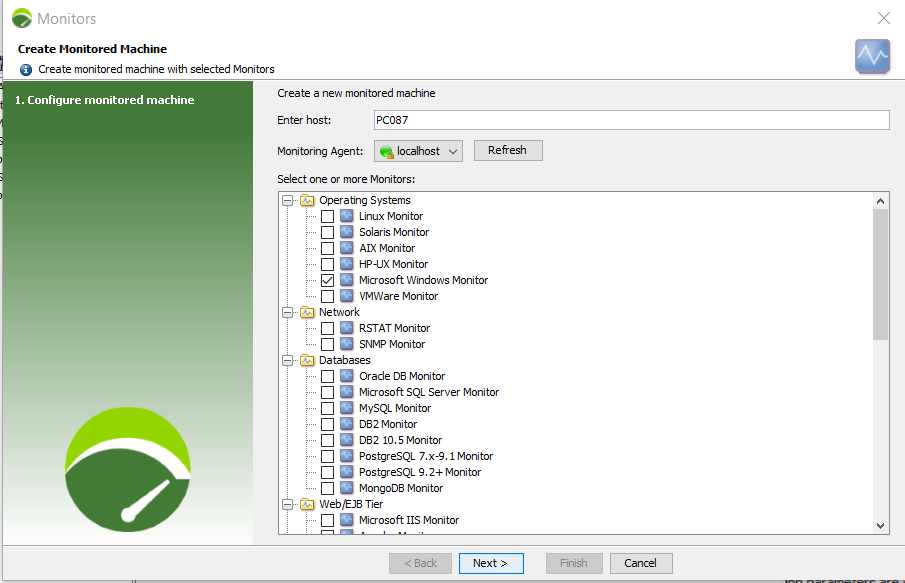The height and width of the screenshot is (583, 905).
Task: Click the Microsoft IIS Monitor icon
Action: point(347,520)
